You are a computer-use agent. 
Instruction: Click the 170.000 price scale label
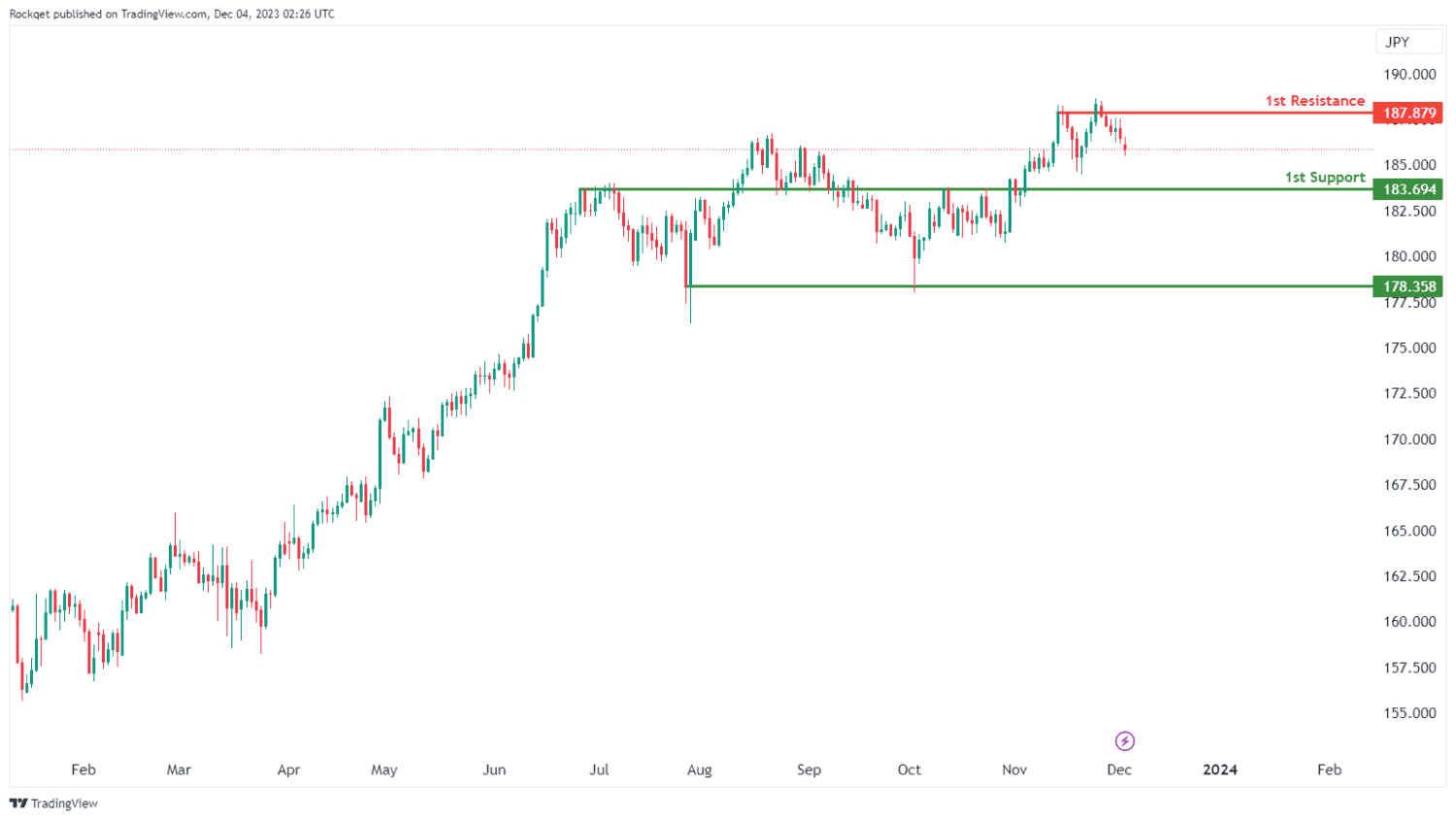pyautogui.click(x=1409, y=439)
